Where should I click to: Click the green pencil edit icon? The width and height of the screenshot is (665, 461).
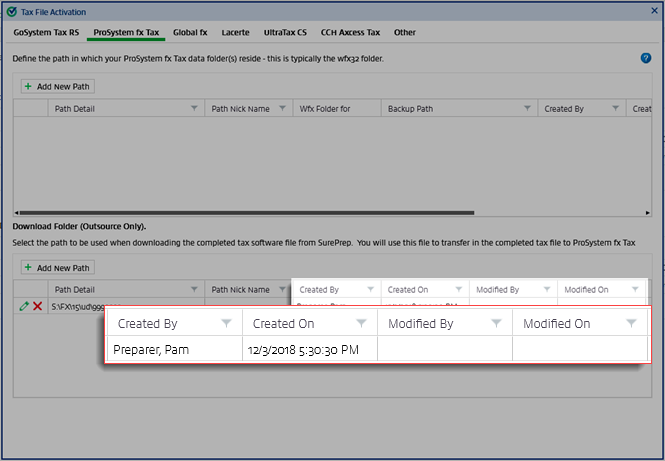(x=24, y=305)
